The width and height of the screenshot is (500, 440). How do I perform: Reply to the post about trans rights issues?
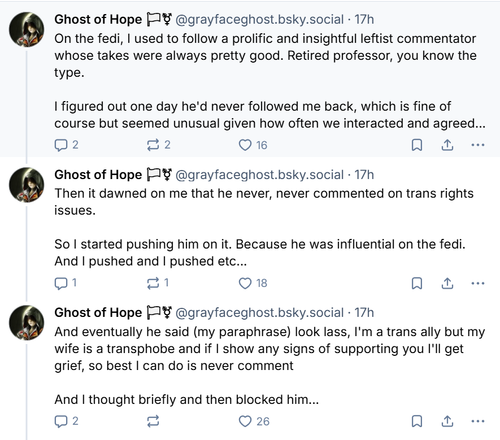point(66,283)
